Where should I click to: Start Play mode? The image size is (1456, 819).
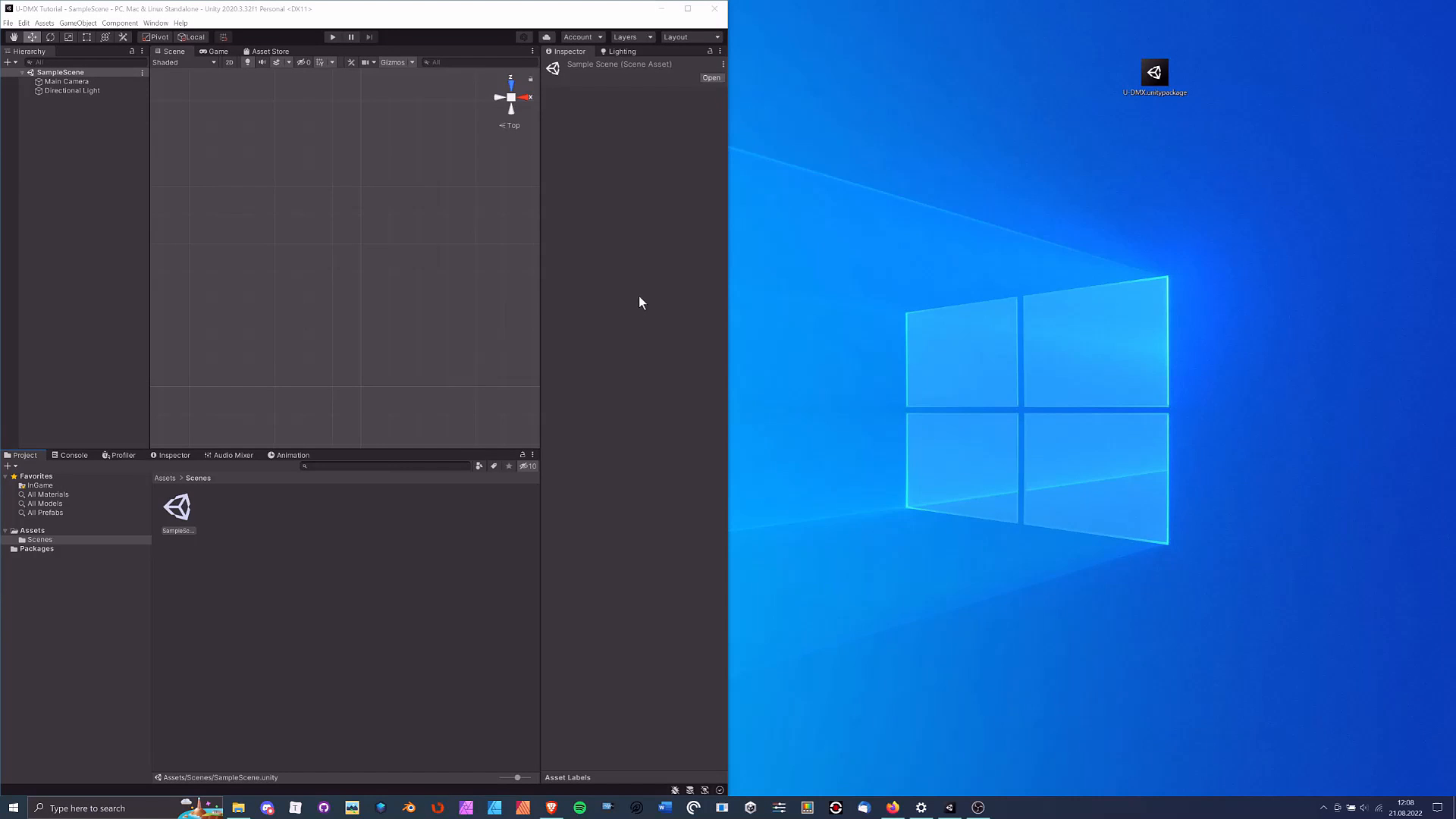pyautogui.click(x=332, y=37)
